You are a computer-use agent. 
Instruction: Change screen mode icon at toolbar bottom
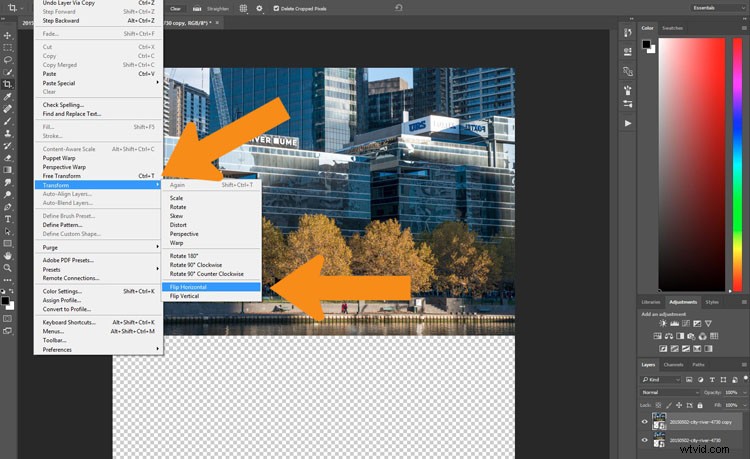(8, 331)
